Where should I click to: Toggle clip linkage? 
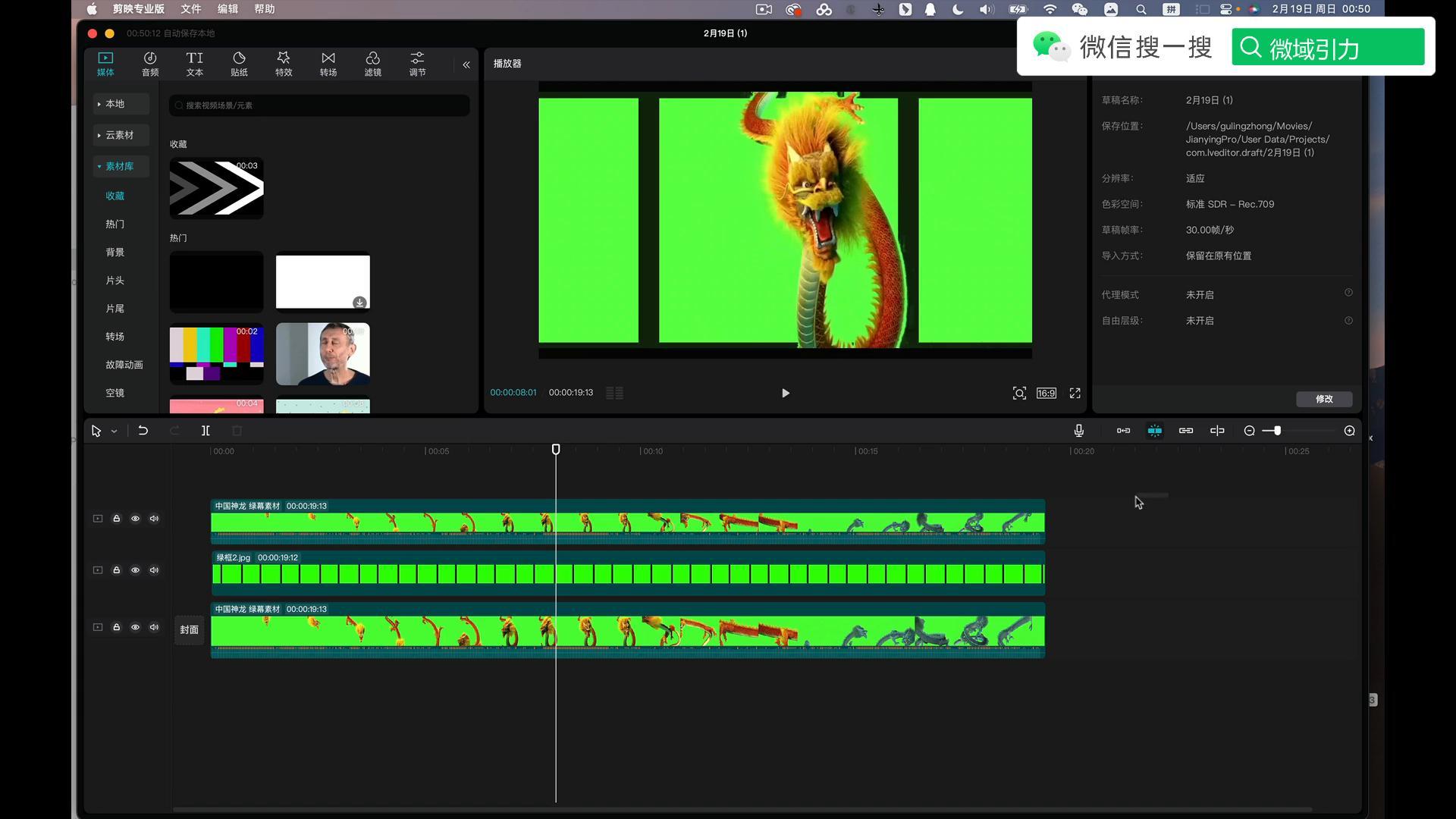point(1186,431)
